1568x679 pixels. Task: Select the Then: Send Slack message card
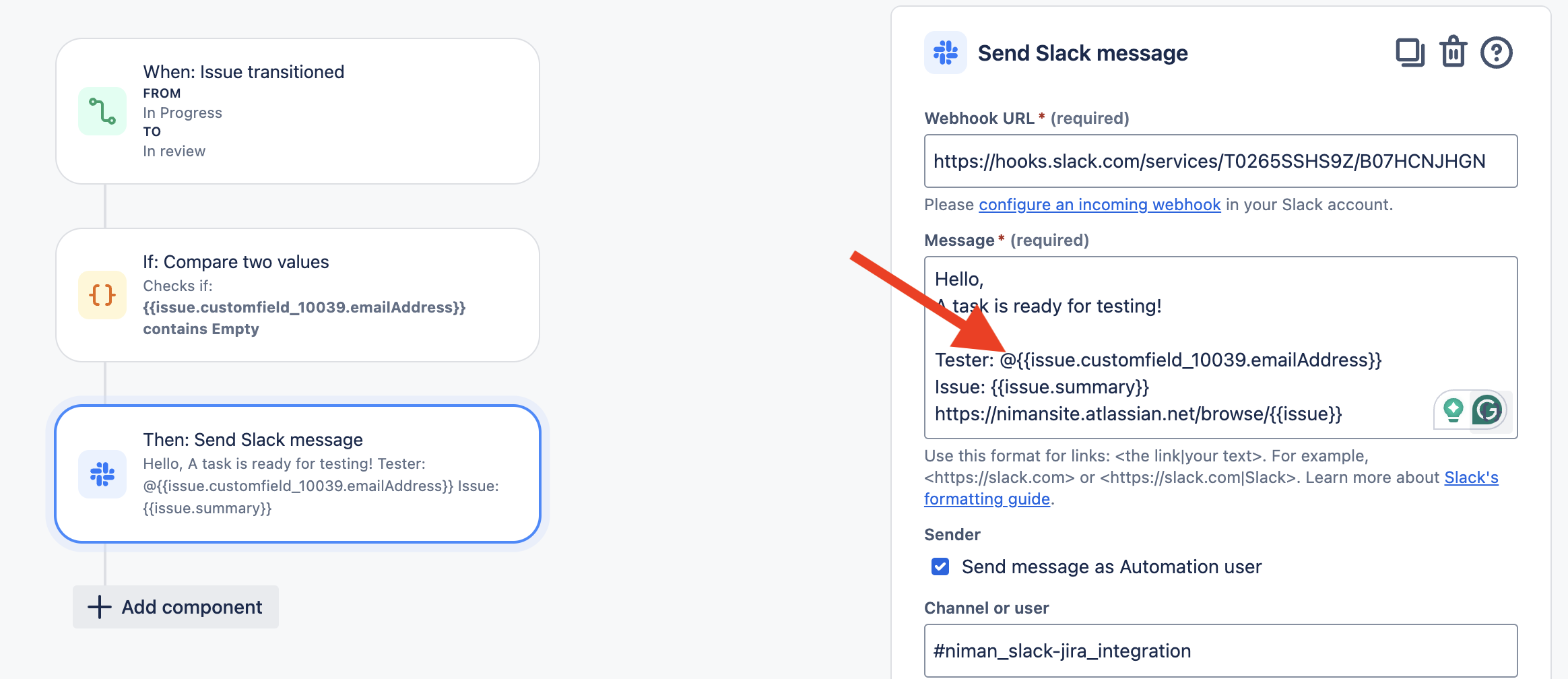298,474
